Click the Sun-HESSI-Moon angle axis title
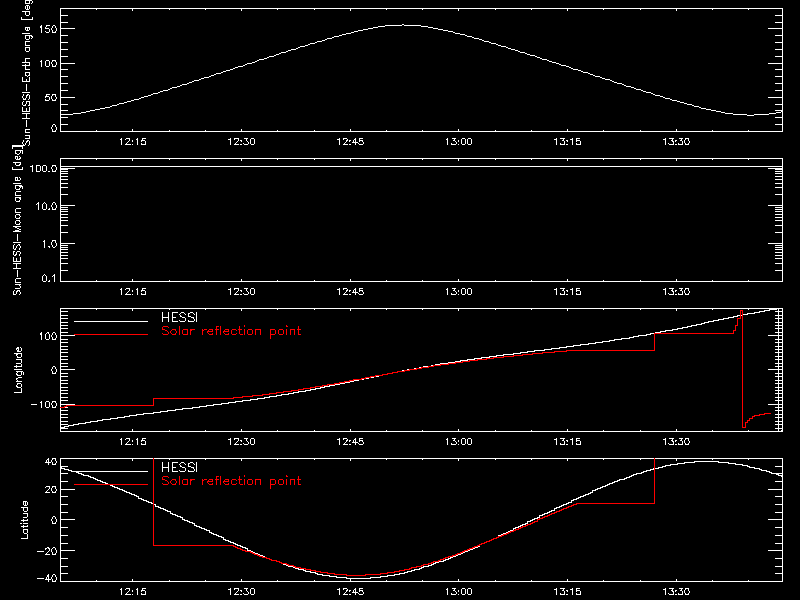 (x=17, y=220)
